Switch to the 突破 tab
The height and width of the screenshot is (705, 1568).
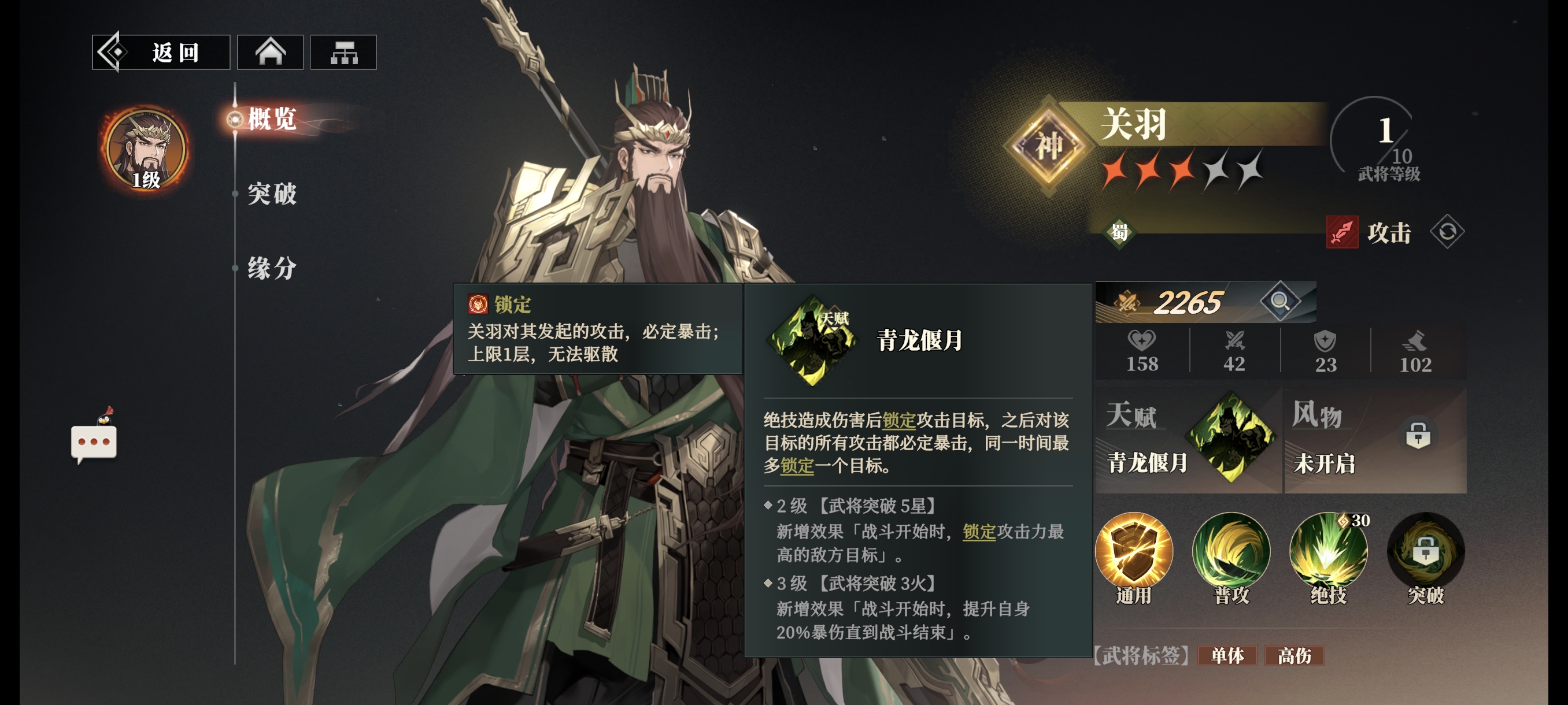coord(272,194)
